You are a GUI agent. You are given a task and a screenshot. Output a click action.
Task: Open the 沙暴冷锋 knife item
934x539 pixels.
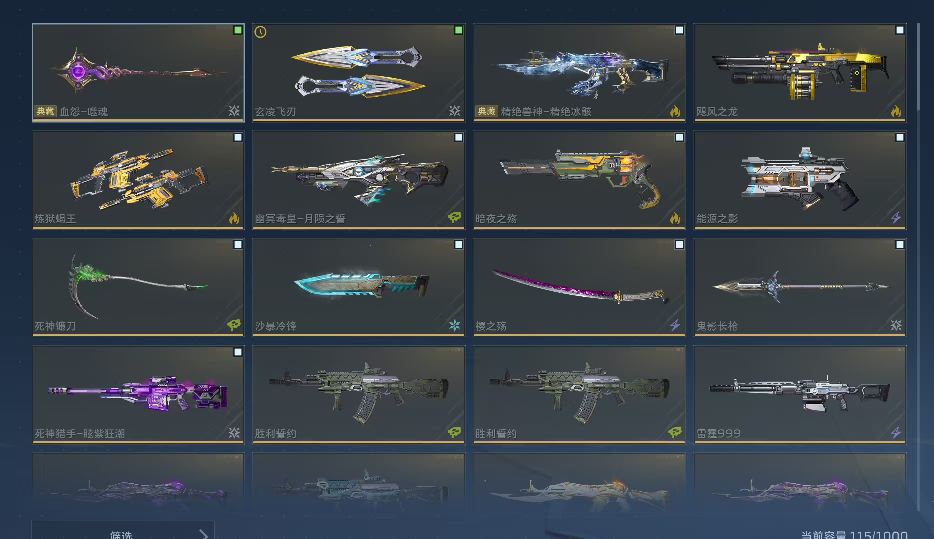pos(359,287)
